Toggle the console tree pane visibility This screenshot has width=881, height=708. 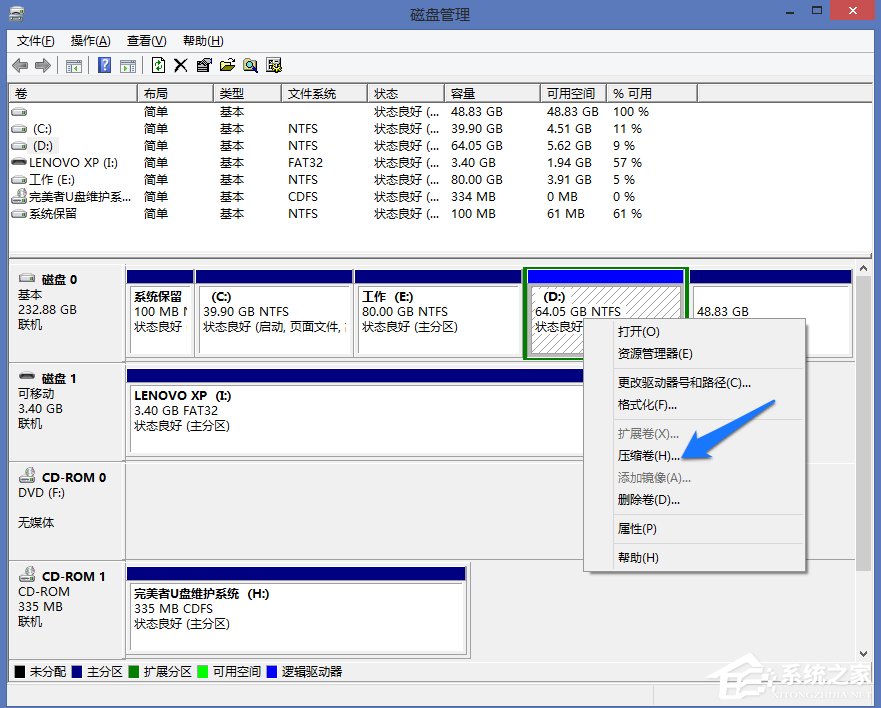(73, 65)
